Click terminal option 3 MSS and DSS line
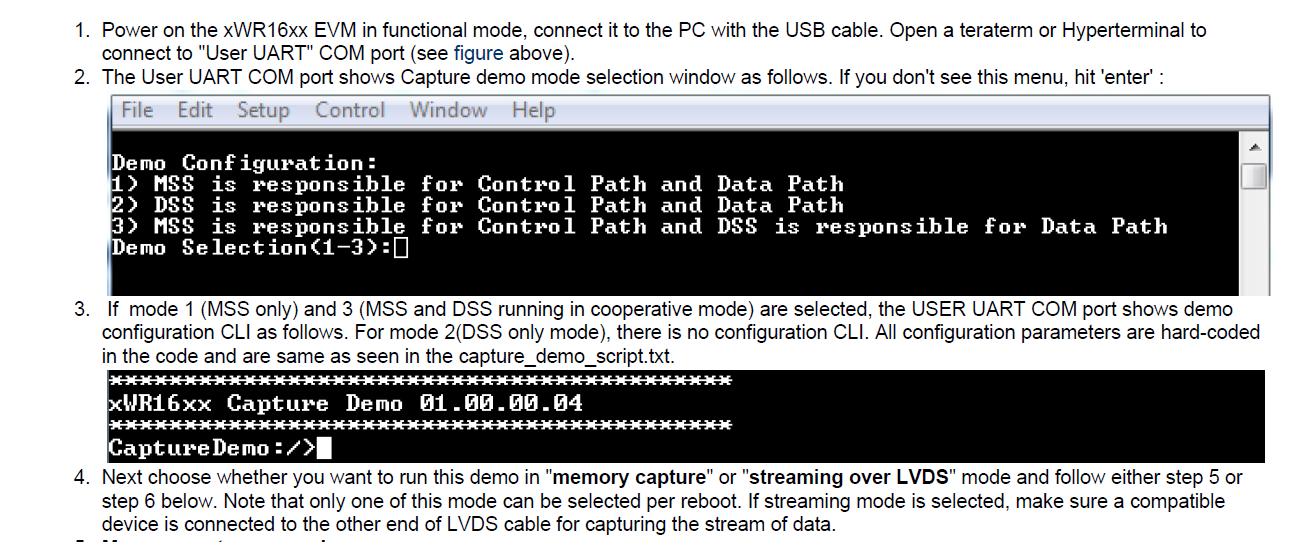 click(x=640, y=227)
